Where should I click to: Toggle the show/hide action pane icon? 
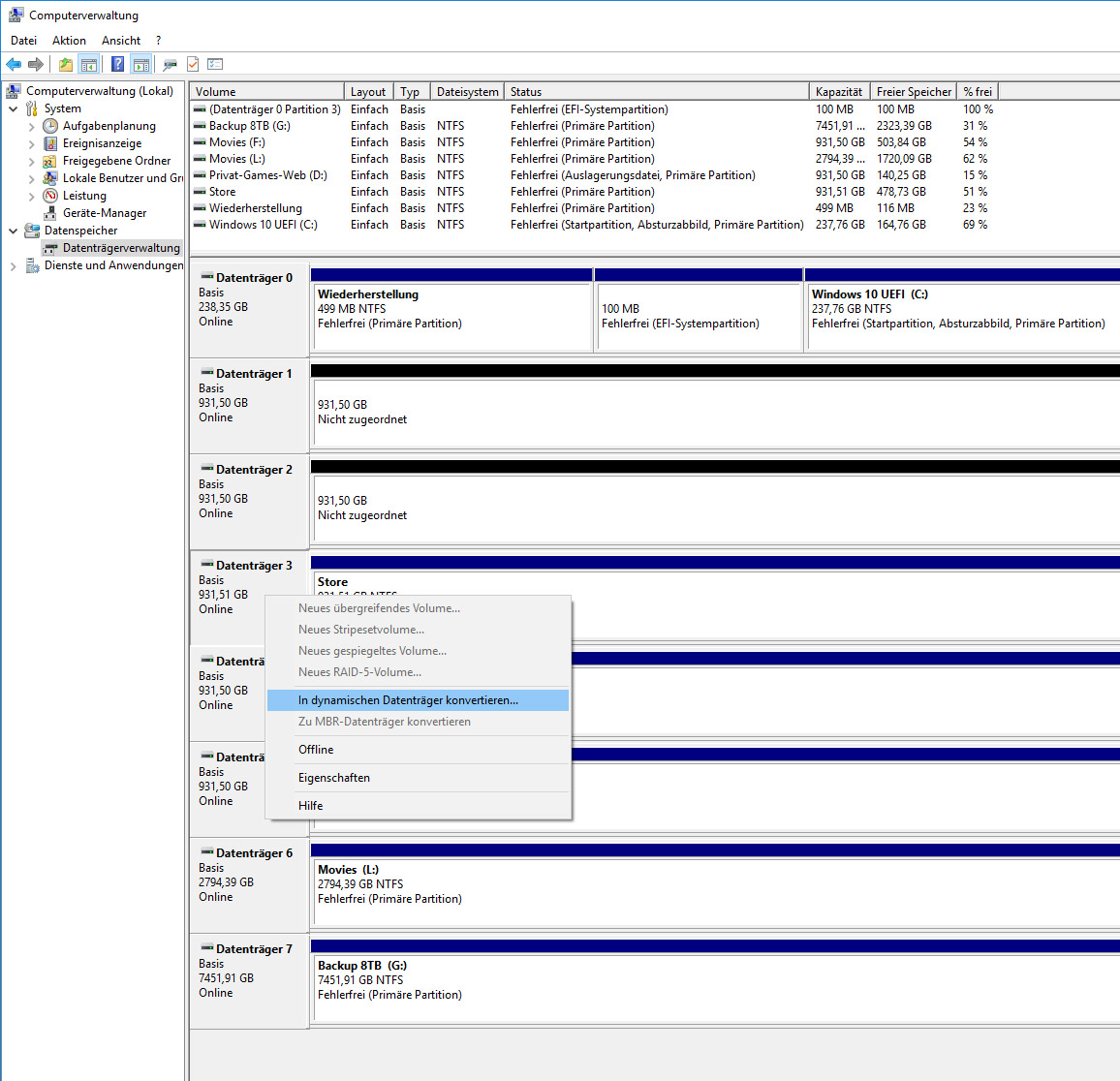click(x=141, y=64)
